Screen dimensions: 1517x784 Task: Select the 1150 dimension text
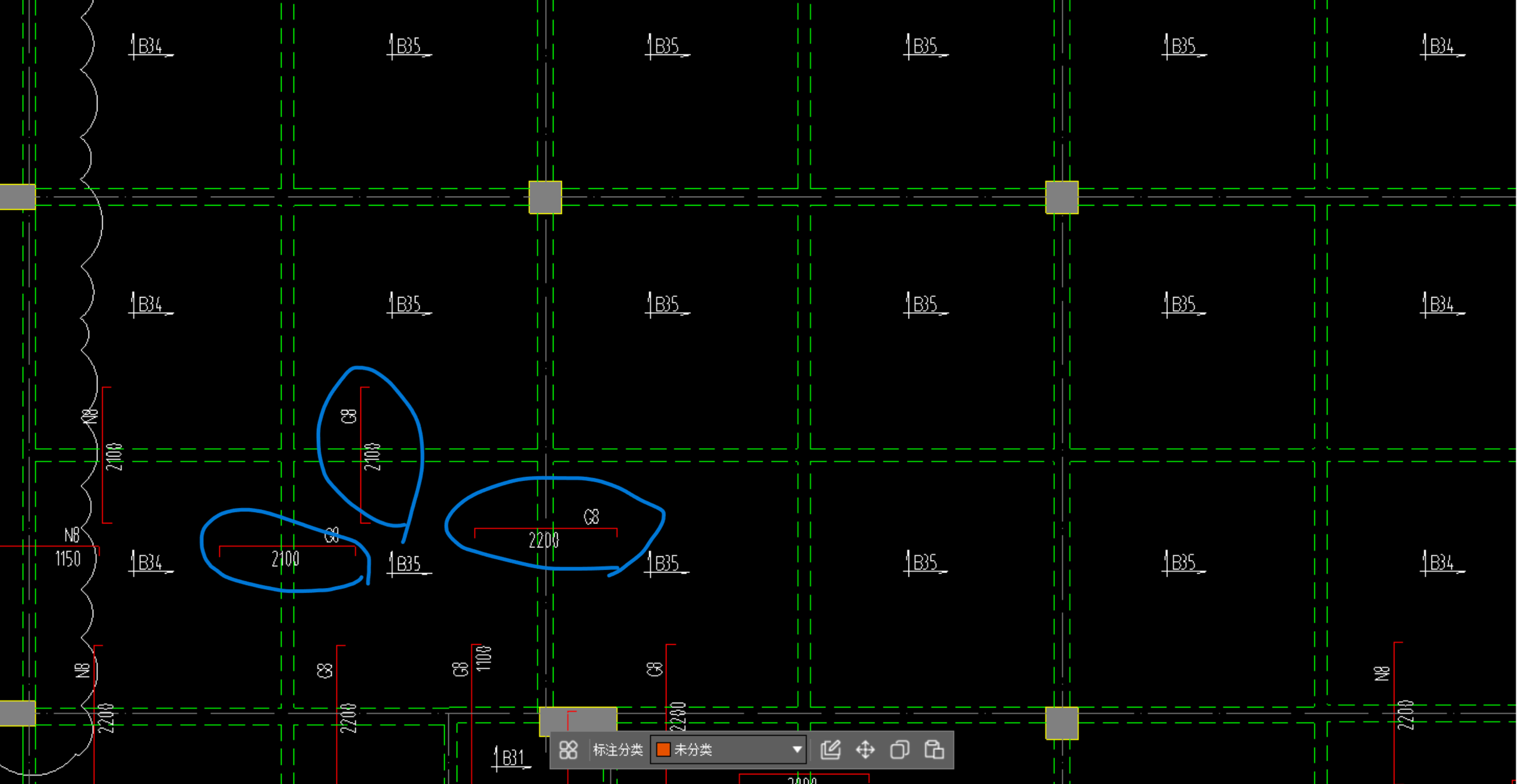[x=68, y=559]
